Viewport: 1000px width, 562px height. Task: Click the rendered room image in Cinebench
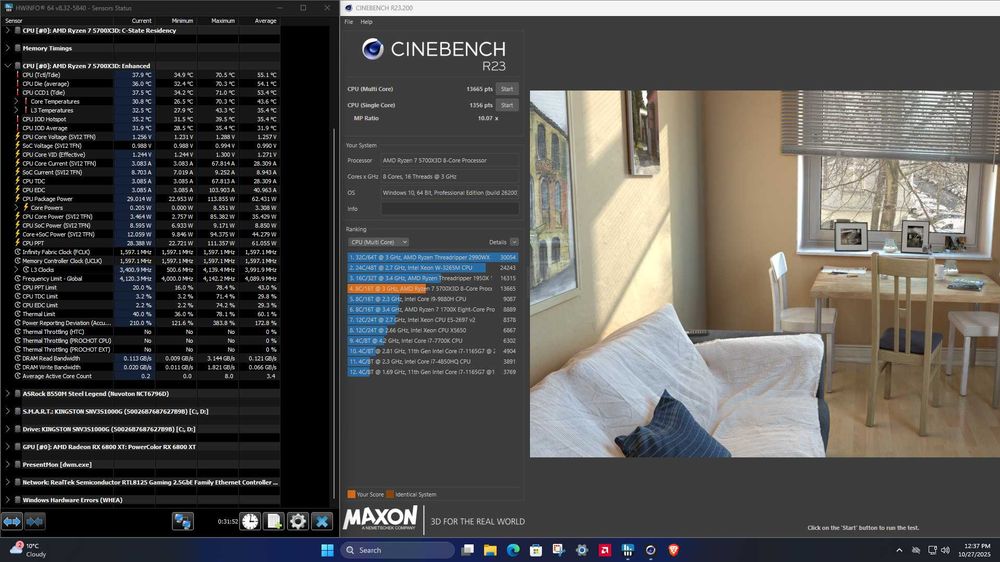click(765, 274)
